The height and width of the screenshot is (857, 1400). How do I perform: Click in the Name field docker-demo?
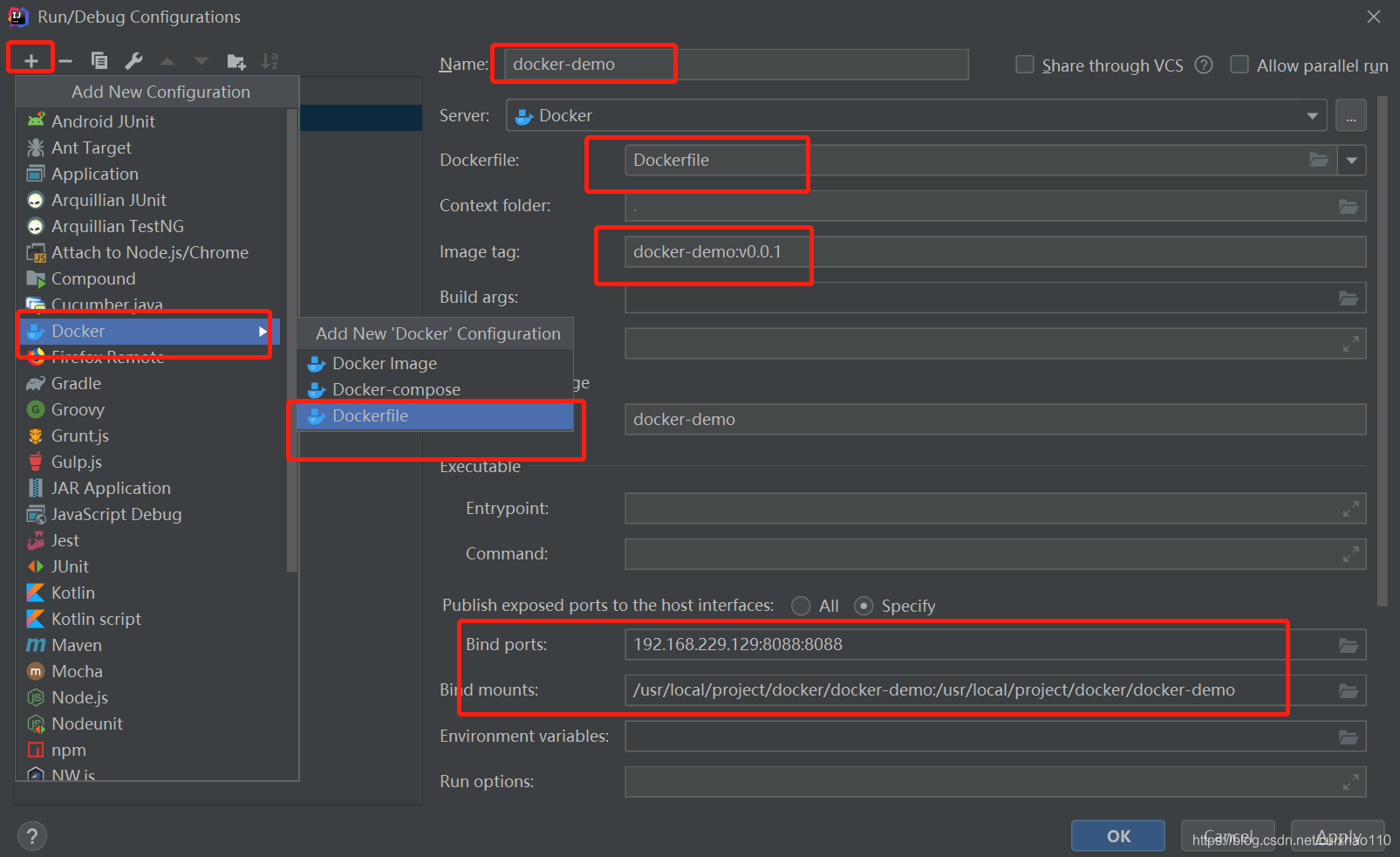736,65
